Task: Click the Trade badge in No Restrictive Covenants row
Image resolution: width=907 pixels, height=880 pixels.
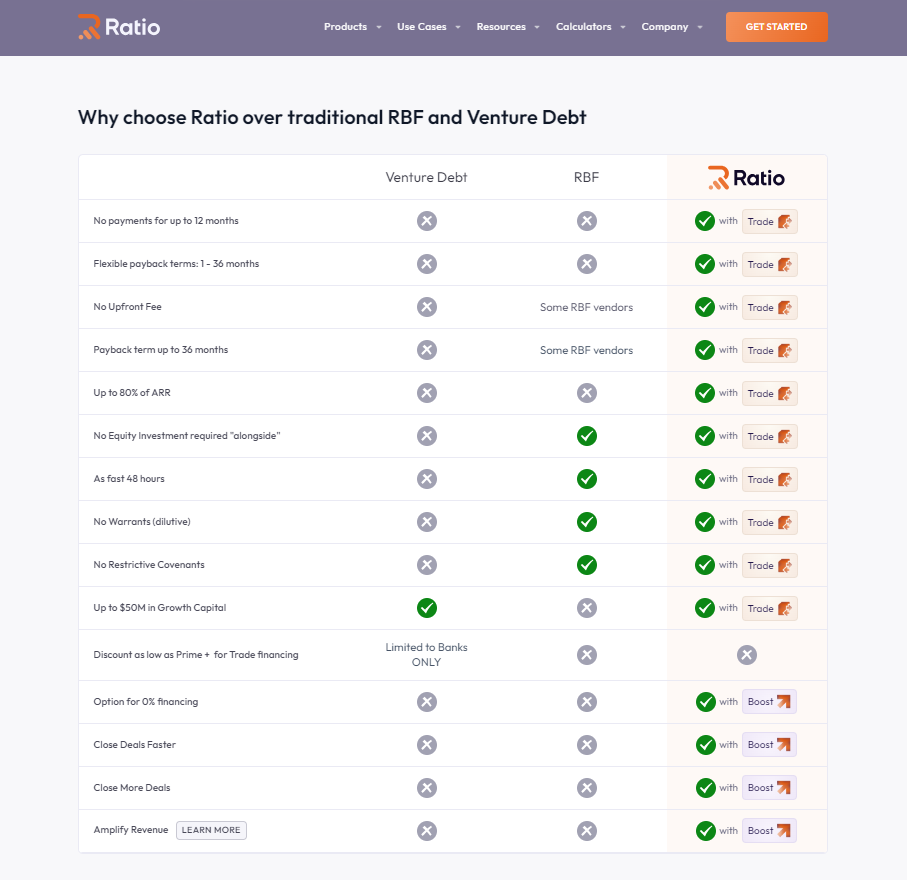Action: click(769, 565)
